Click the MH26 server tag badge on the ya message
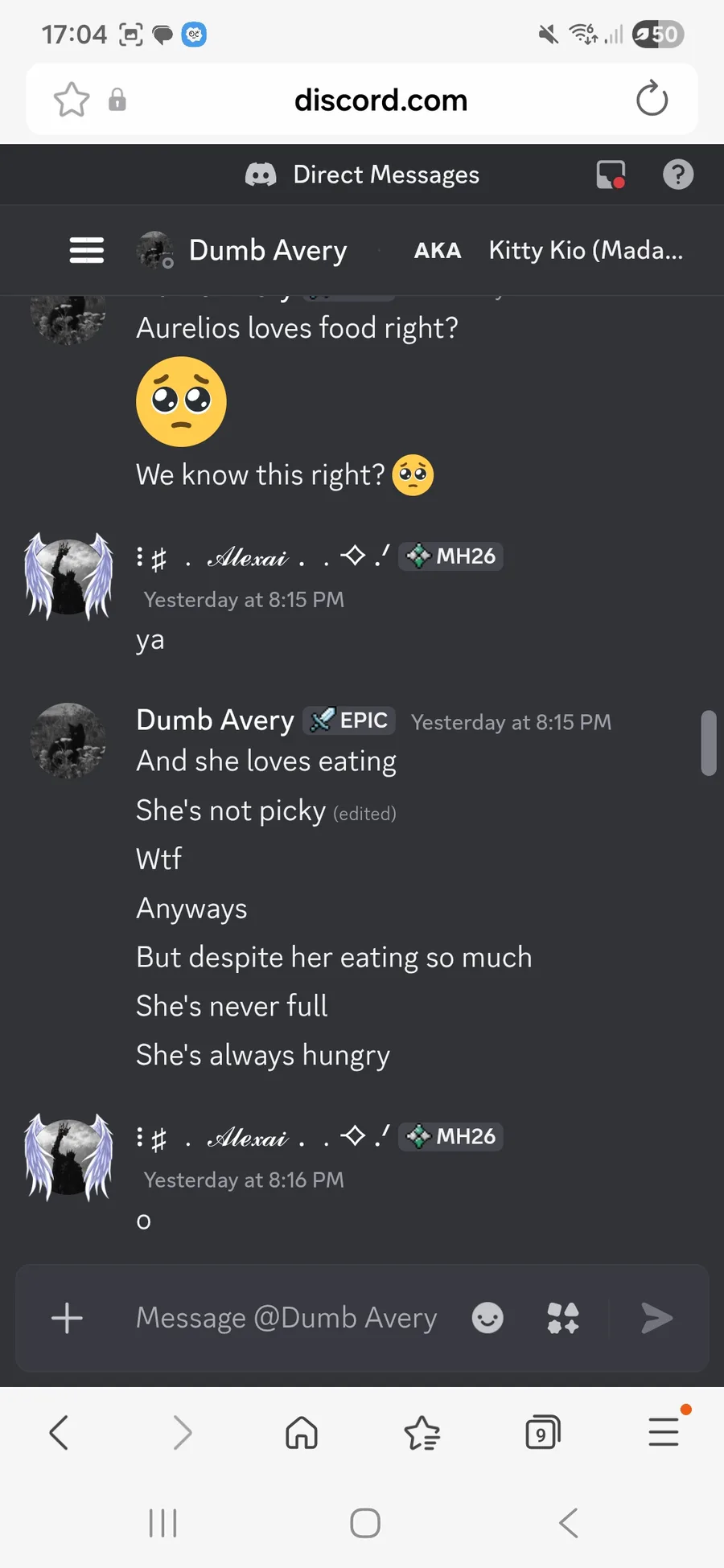 click(451, 556)
